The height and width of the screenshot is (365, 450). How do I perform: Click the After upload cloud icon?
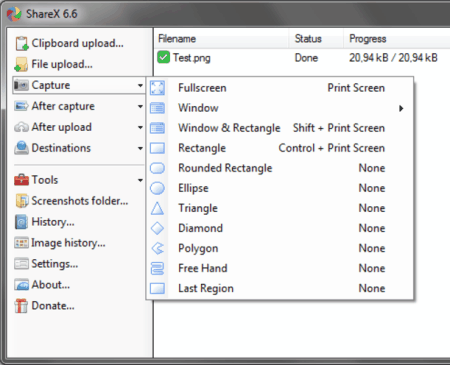click(21, 127)
